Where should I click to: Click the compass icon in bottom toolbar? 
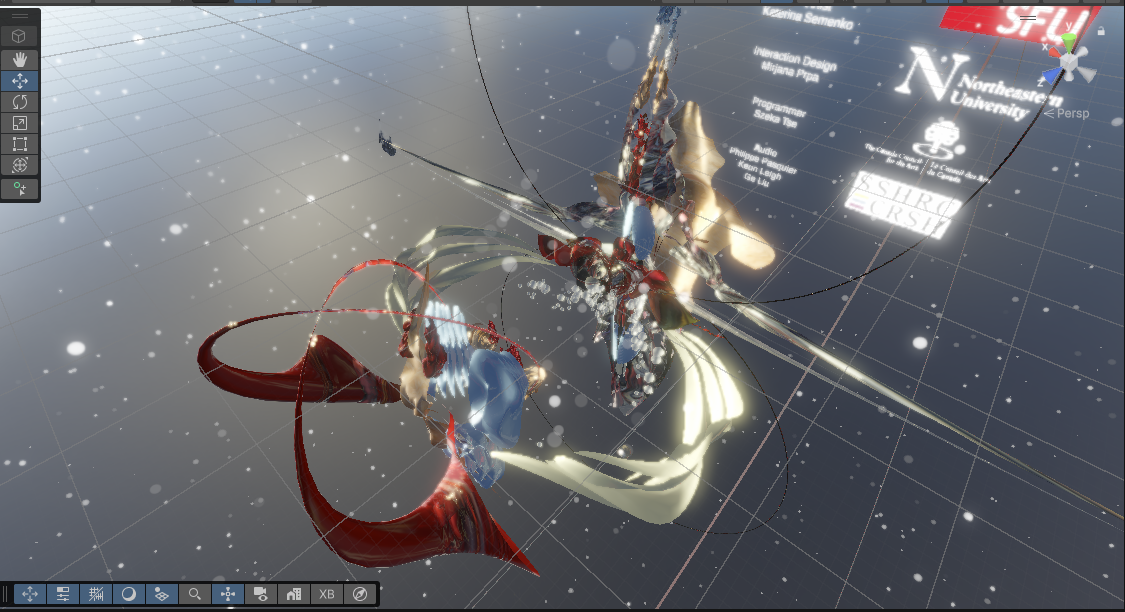coord(360,594)
